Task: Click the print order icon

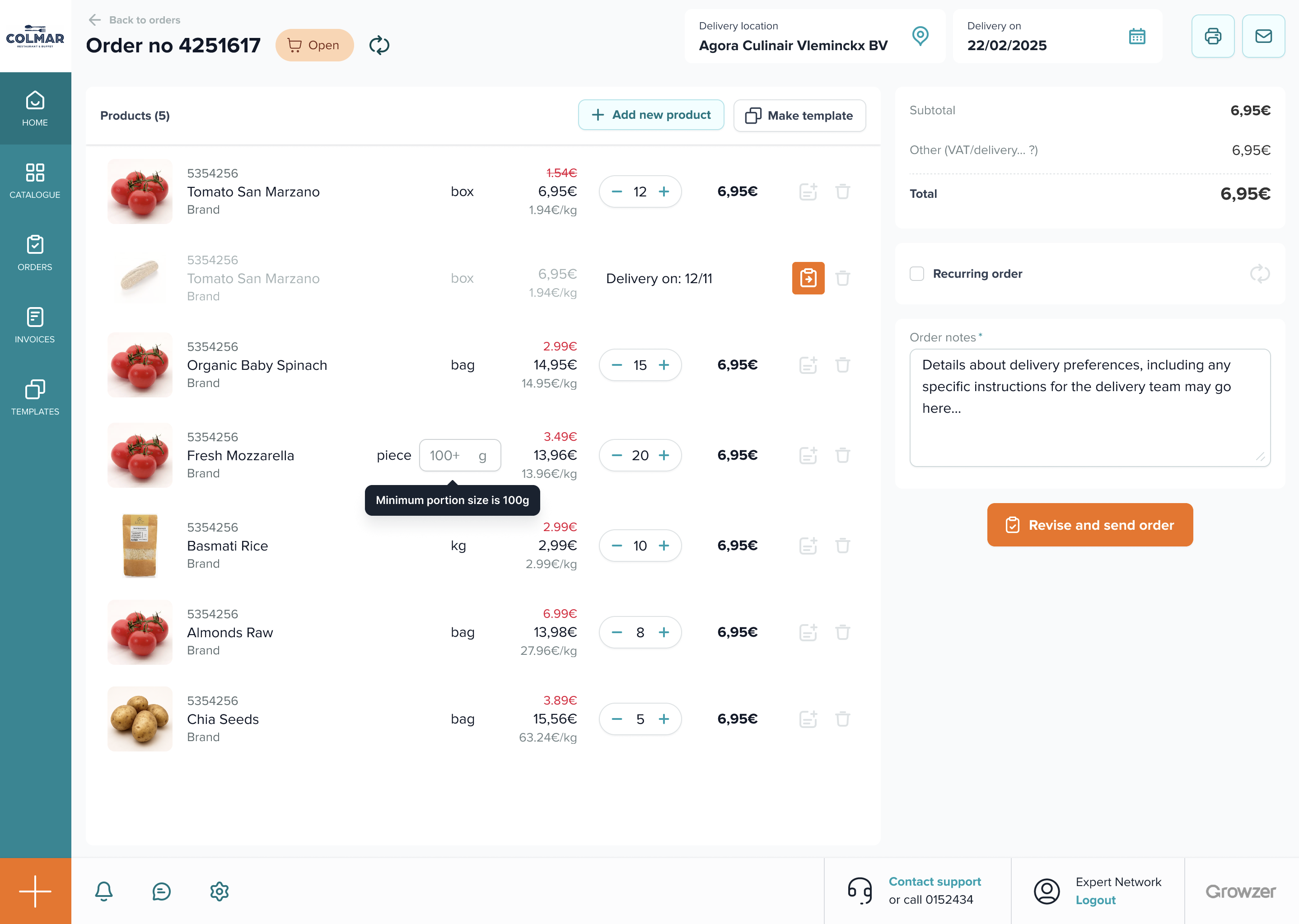Action: click(x=1213, y=37)
